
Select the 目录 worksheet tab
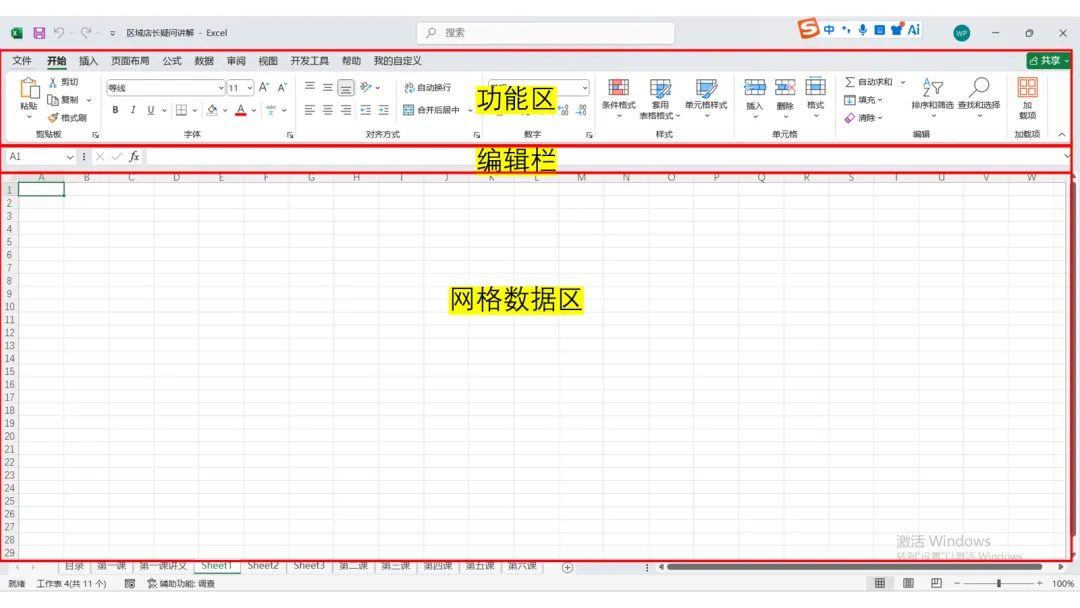point(74,566)
